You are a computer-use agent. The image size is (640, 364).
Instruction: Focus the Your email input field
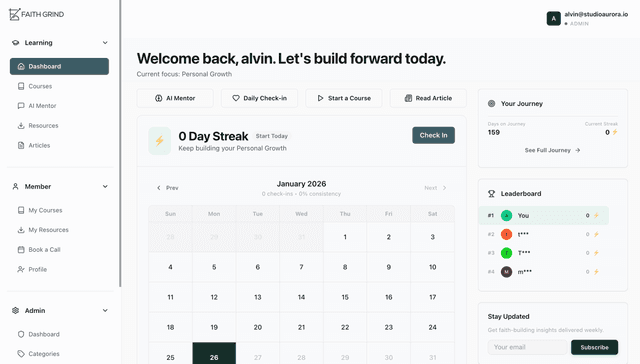pos(527,347)
